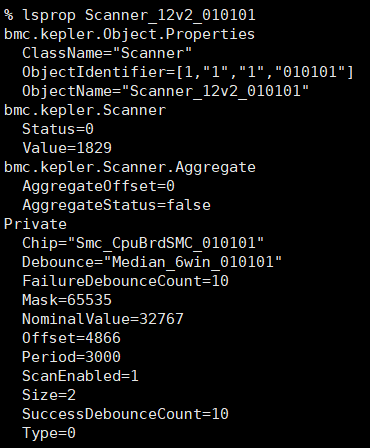The height and width of the screenshot is (448, 370).
Task: Click the bmc.kepler.Scanner.Aggregate header
Action: pos(130,167)
